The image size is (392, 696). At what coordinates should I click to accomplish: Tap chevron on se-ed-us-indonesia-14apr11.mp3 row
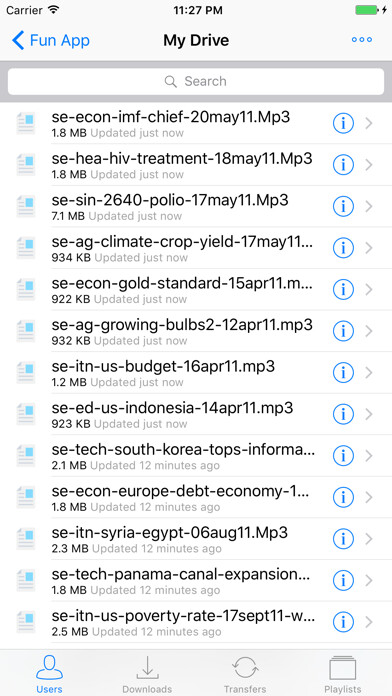[x=368, y=414]
